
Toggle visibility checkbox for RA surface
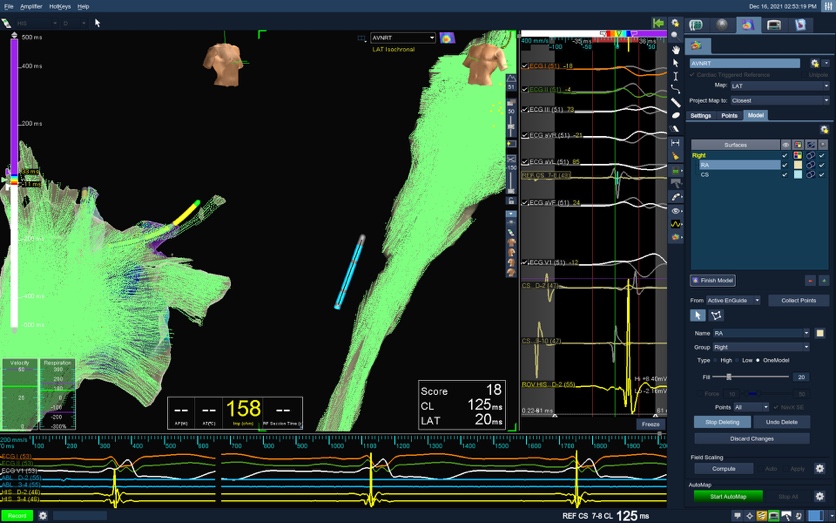[785, 165]
